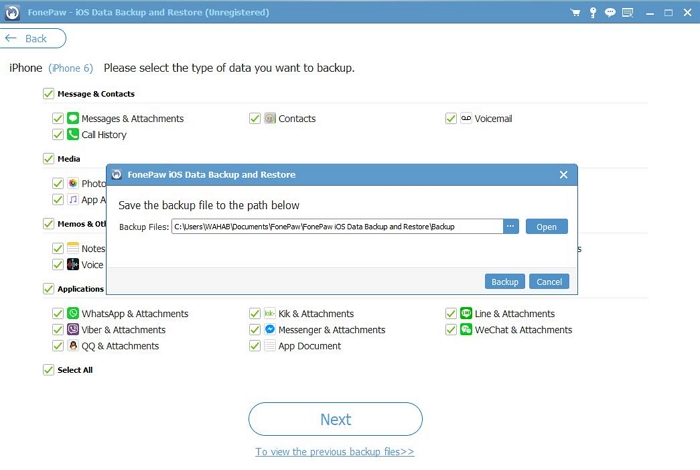Click the Backup Files path input field
The width and height of the screenshot is (700, 470).
[x=338, y=226]
